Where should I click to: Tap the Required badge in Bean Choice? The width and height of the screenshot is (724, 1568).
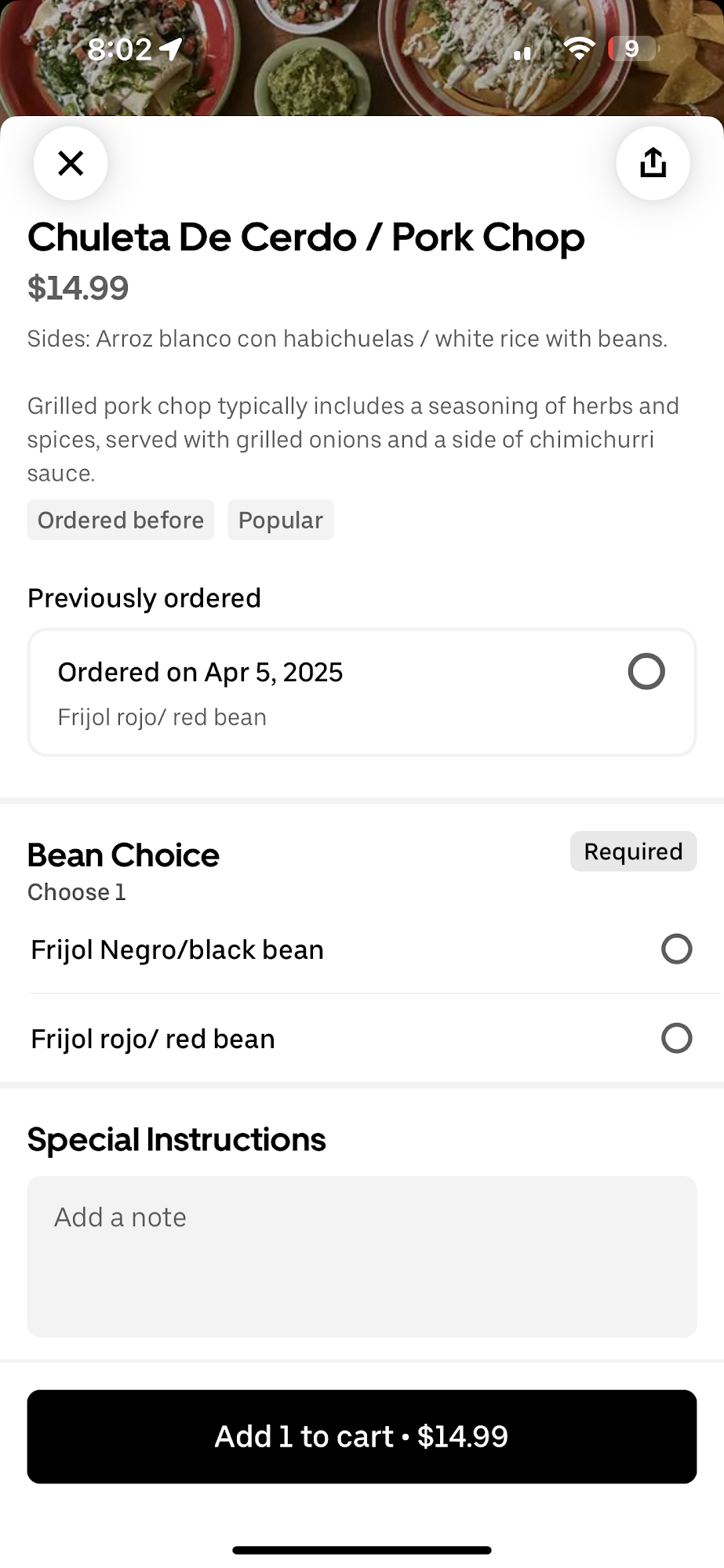click(633, 851)
